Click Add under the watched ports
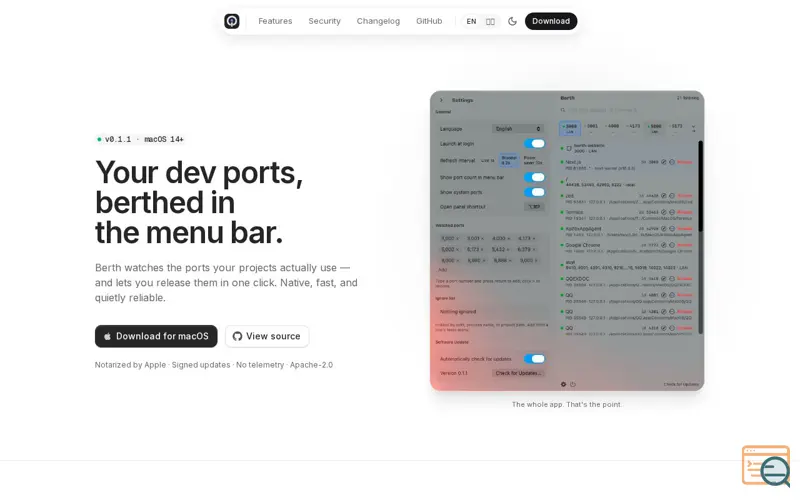Image resolution: width=800 pixels, height=500 pixels. [x=442, y=270]
